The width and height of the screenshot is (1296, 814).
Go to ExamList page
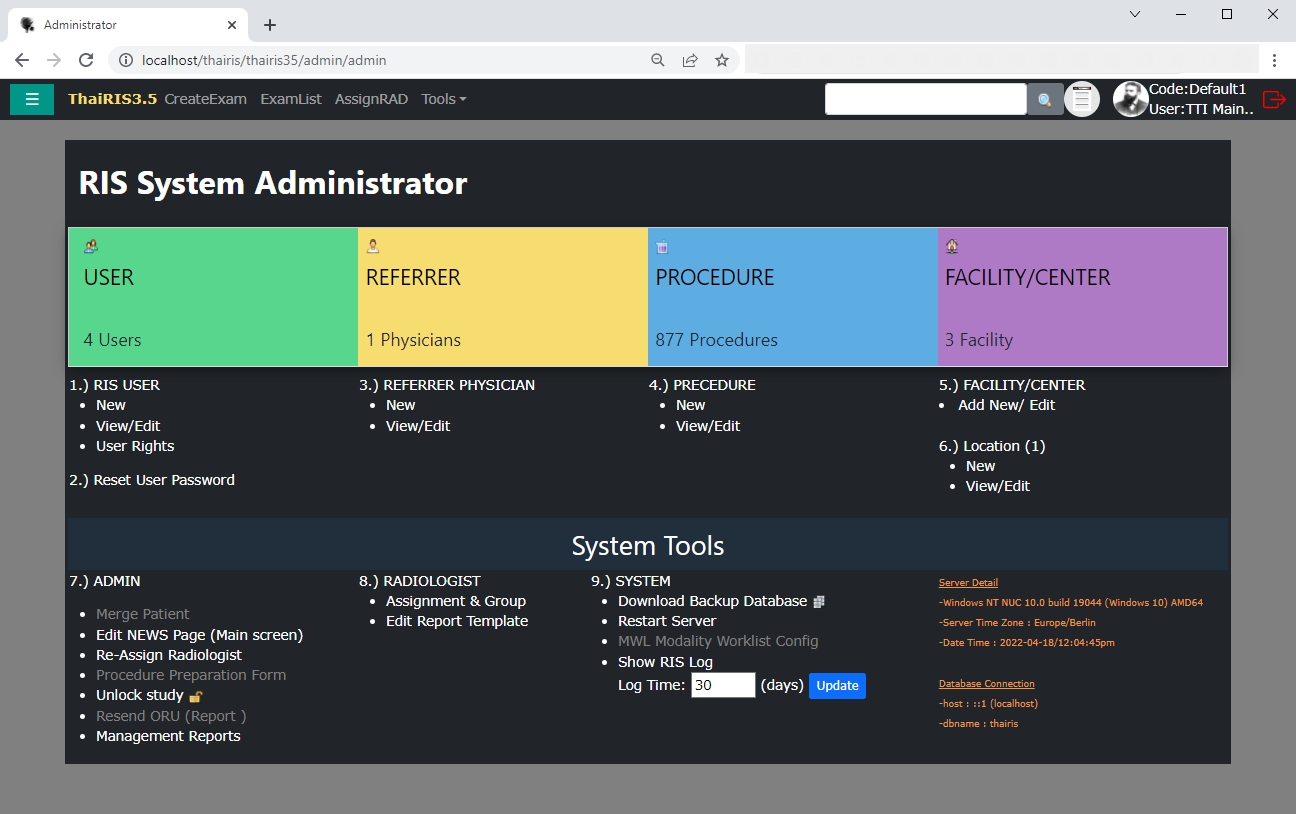[291, 99]
